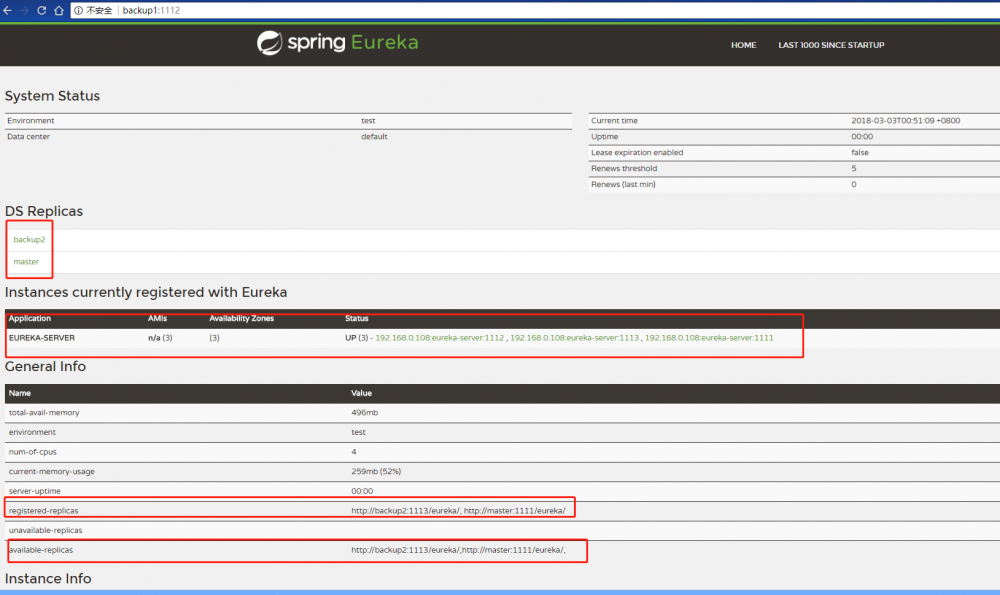The height and width of the screenshot is (595, 1000).
Task: Select the num-of-cpus value 4
Action: pos(354,452)
